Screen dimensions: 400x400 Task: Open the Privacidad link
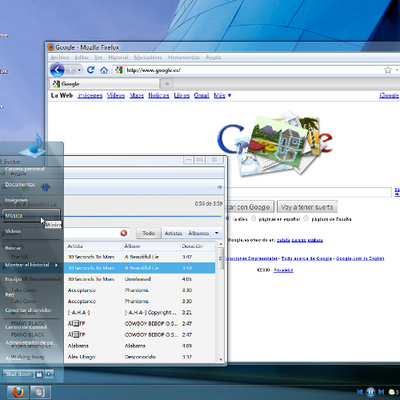coord(283,270)
